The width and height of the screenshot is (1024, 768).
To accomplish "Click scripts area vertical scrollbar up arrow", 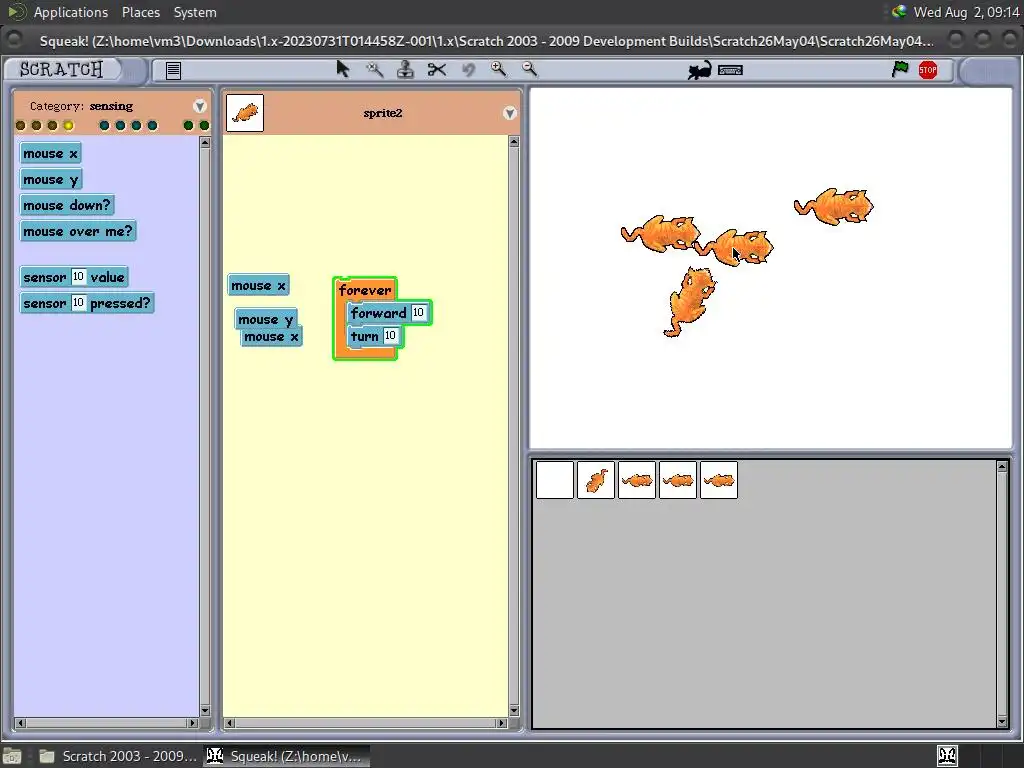I will coord(514,142).
